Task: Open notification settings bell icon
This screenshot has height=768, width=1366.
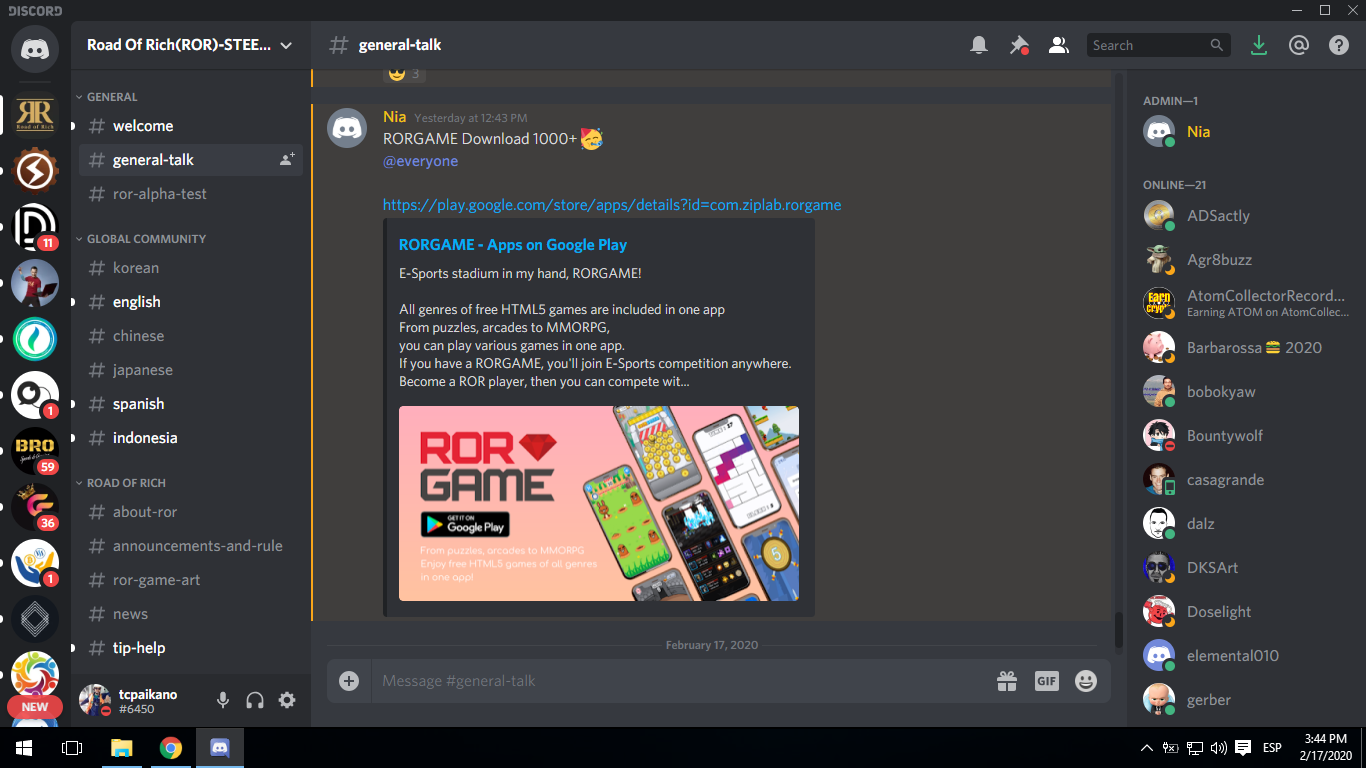Action: pyautogui.click(x=979, y=45)
